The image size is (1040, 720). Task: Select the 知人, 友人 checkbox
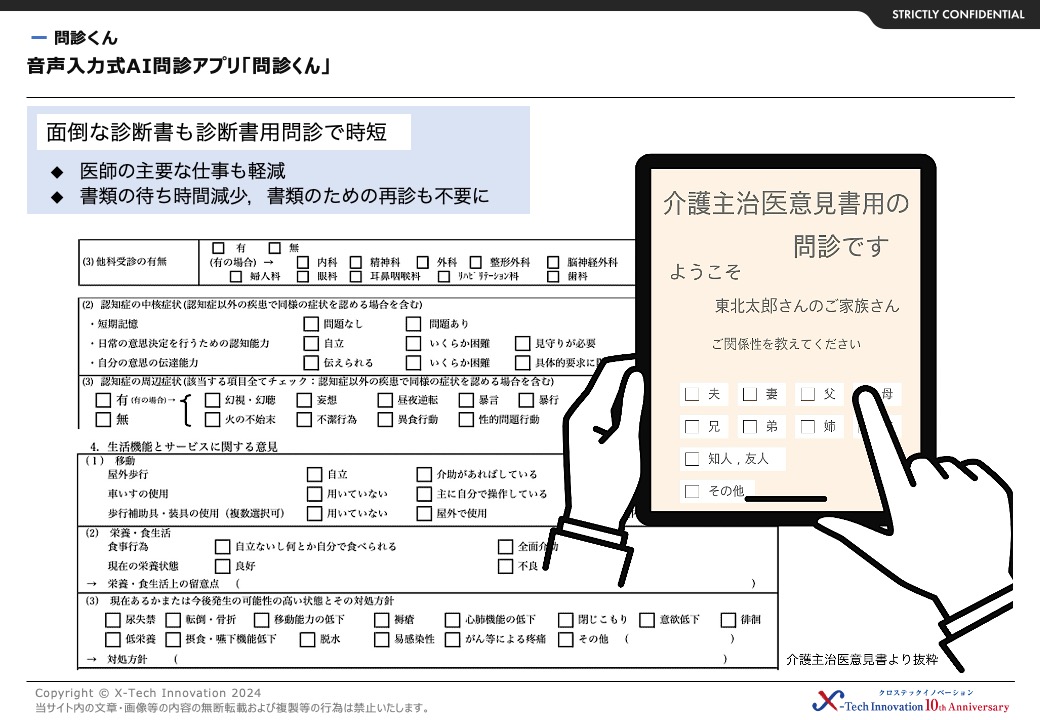tap(692, 459)
